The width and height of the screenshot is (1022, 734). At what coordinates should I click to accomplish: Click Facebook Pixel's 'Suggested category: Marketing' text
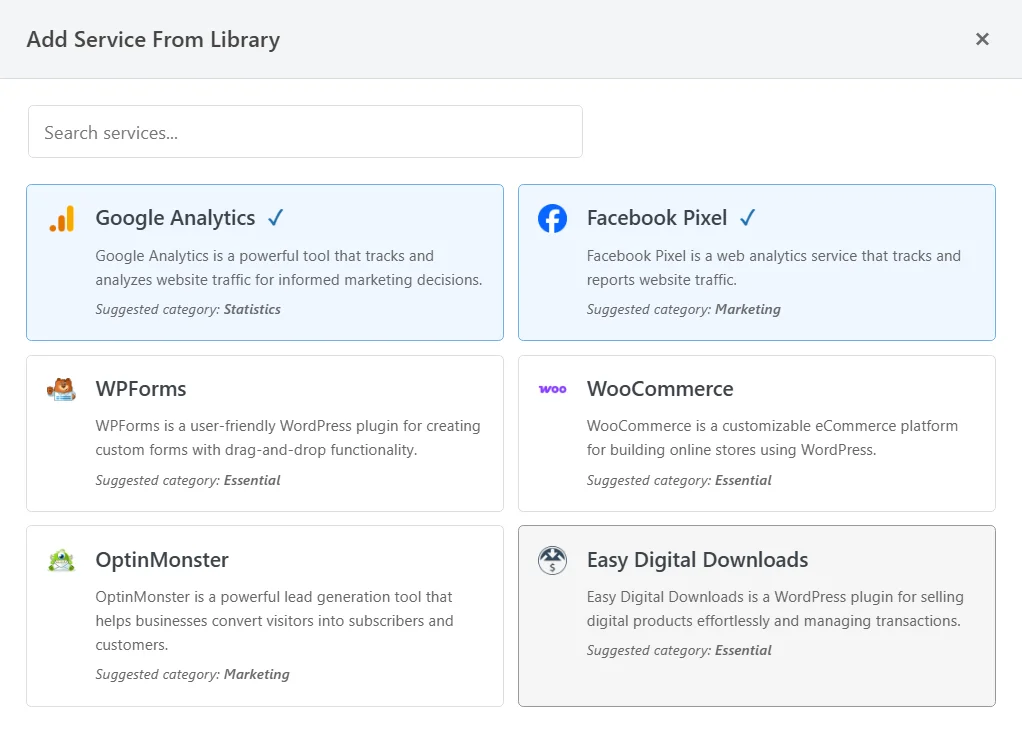coord(683,310)
